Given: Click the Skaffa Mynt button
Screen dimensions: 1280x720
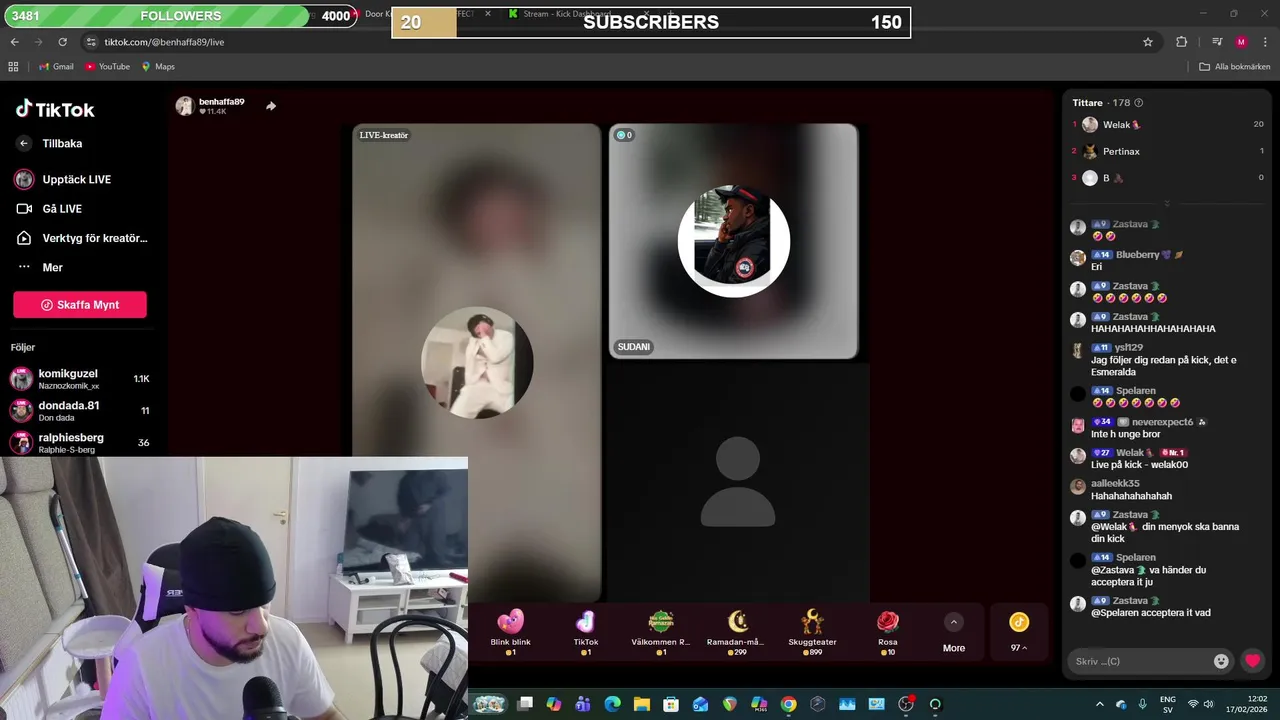Looking at the screenshot, I should coord(80,305).
